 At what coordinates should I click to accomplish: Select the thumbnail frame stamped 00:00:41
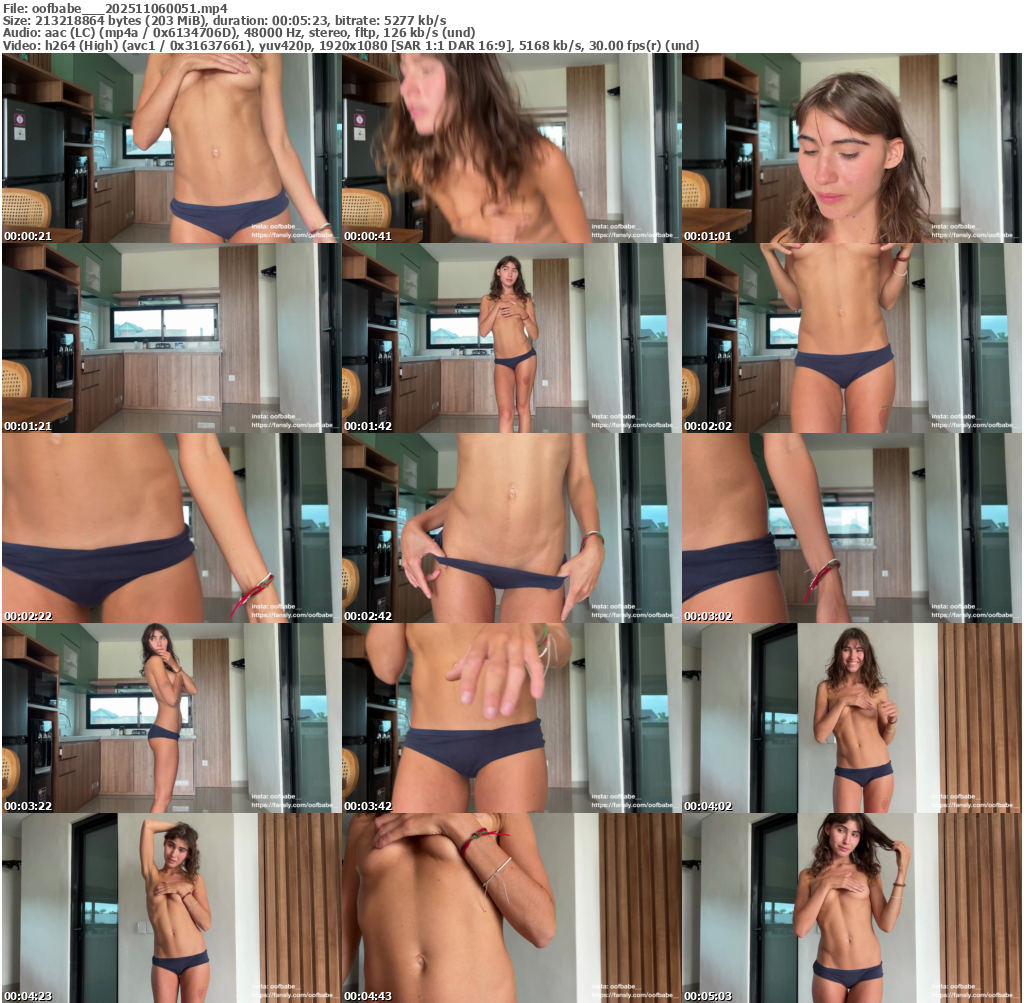[512, 148]
